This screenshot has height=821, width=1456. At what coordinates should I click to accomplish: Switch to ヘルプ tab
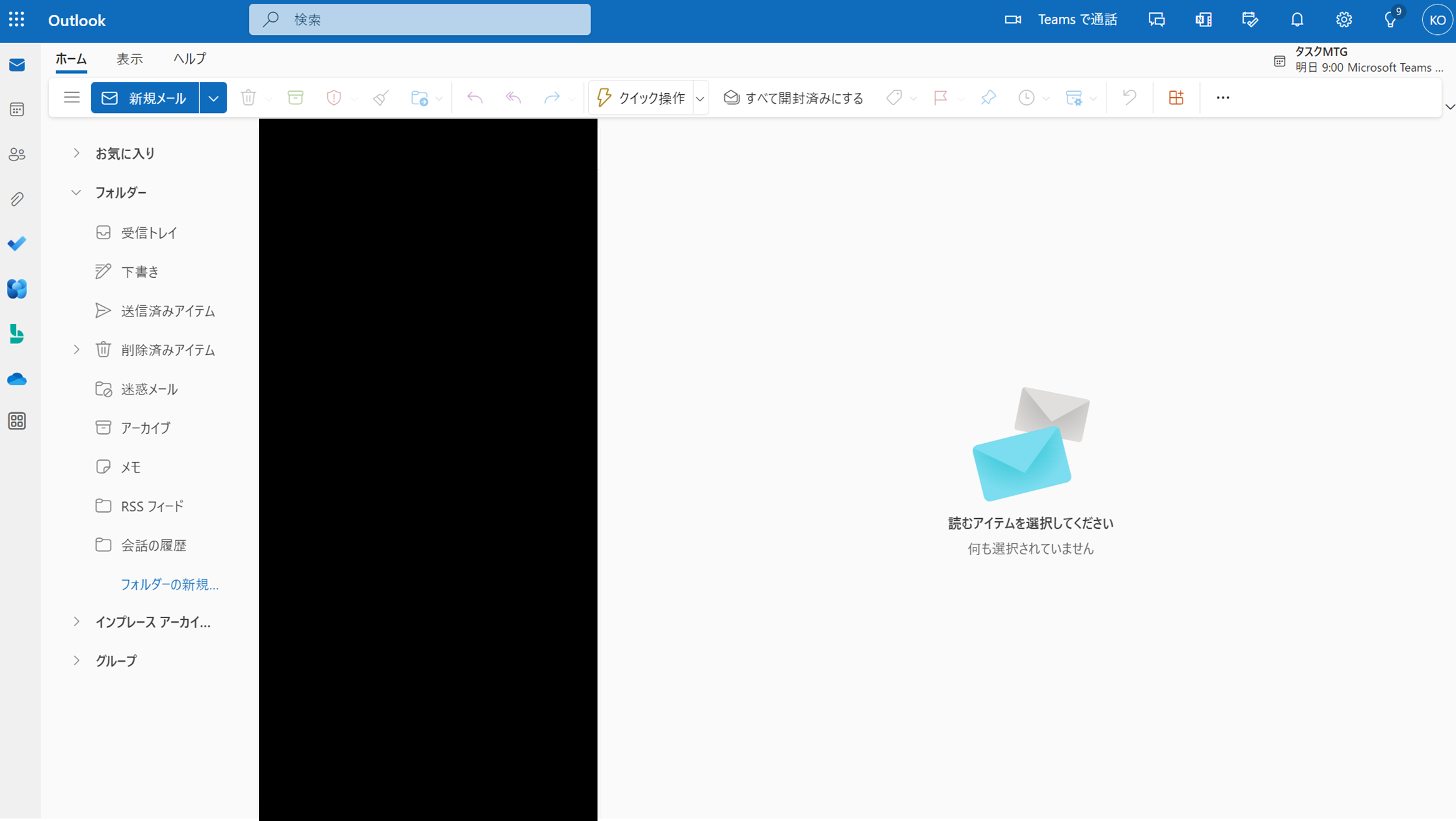(x=190, y=59)
